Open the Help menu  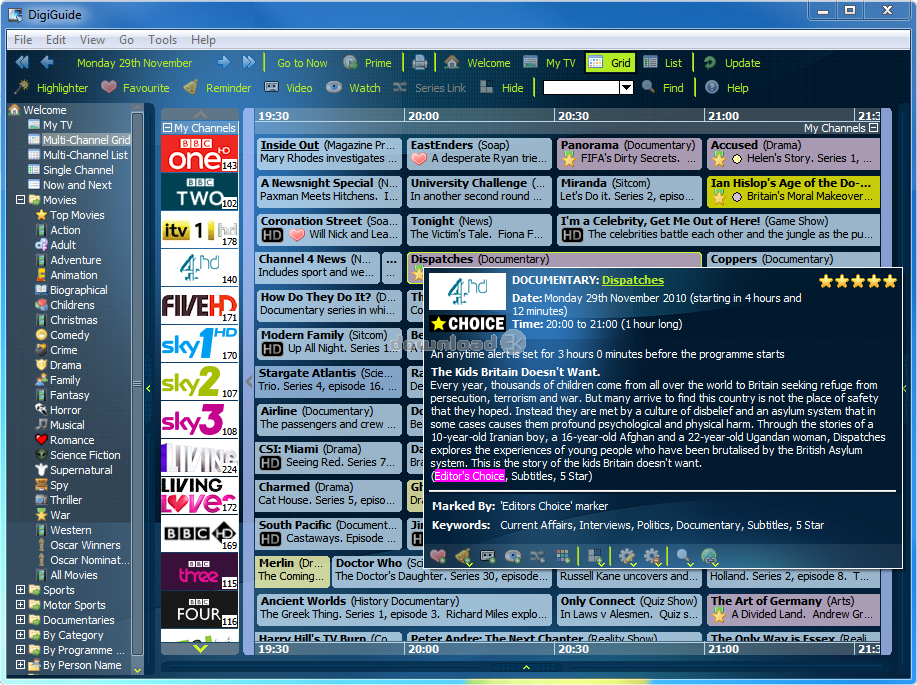203,40
